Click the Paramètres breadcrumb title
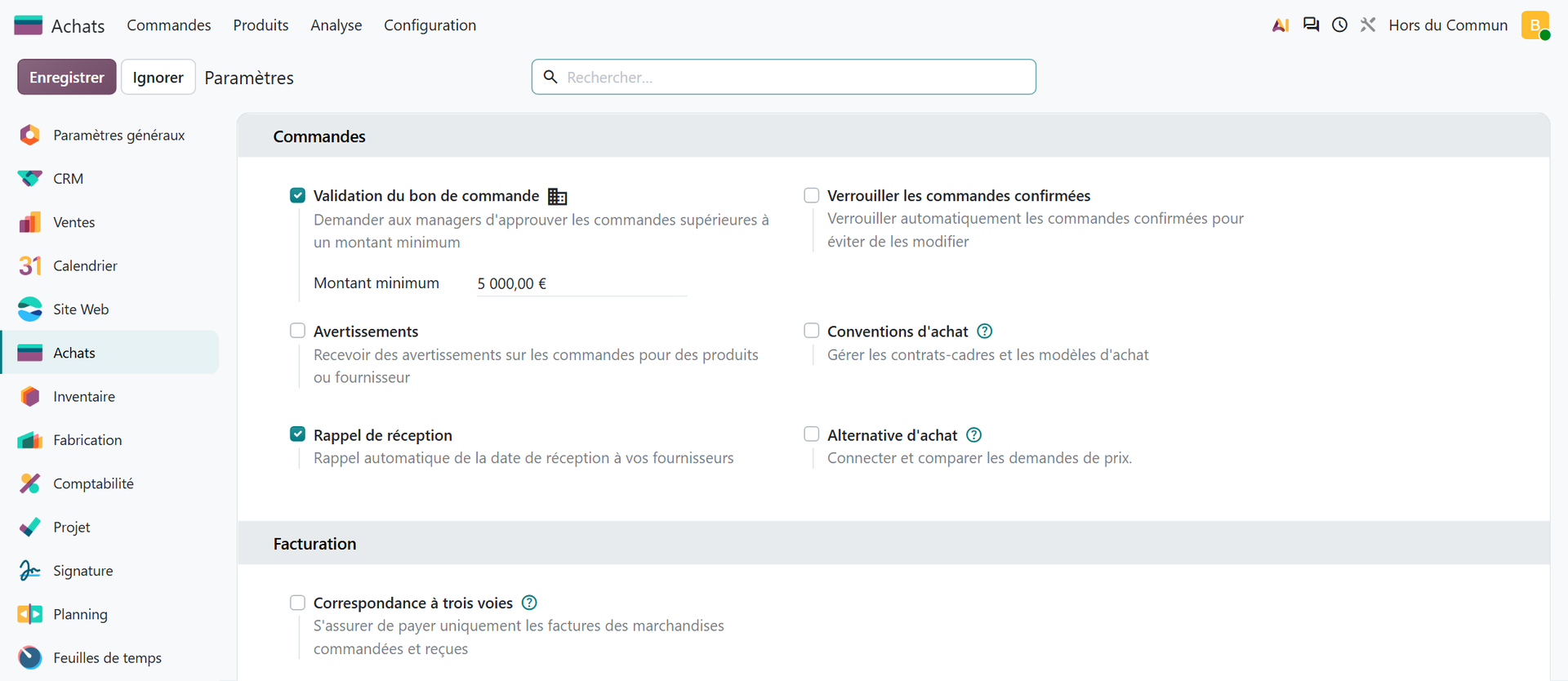 249,78
